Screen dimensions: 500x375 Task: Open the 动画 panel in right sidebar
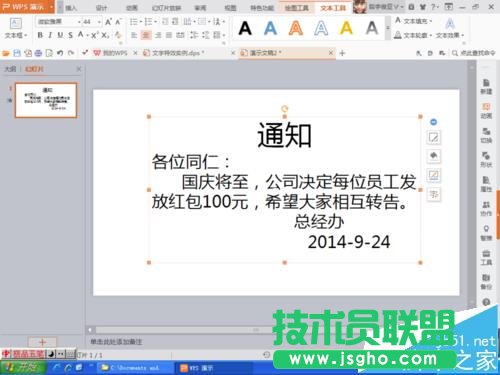click(x=486, y=111)
